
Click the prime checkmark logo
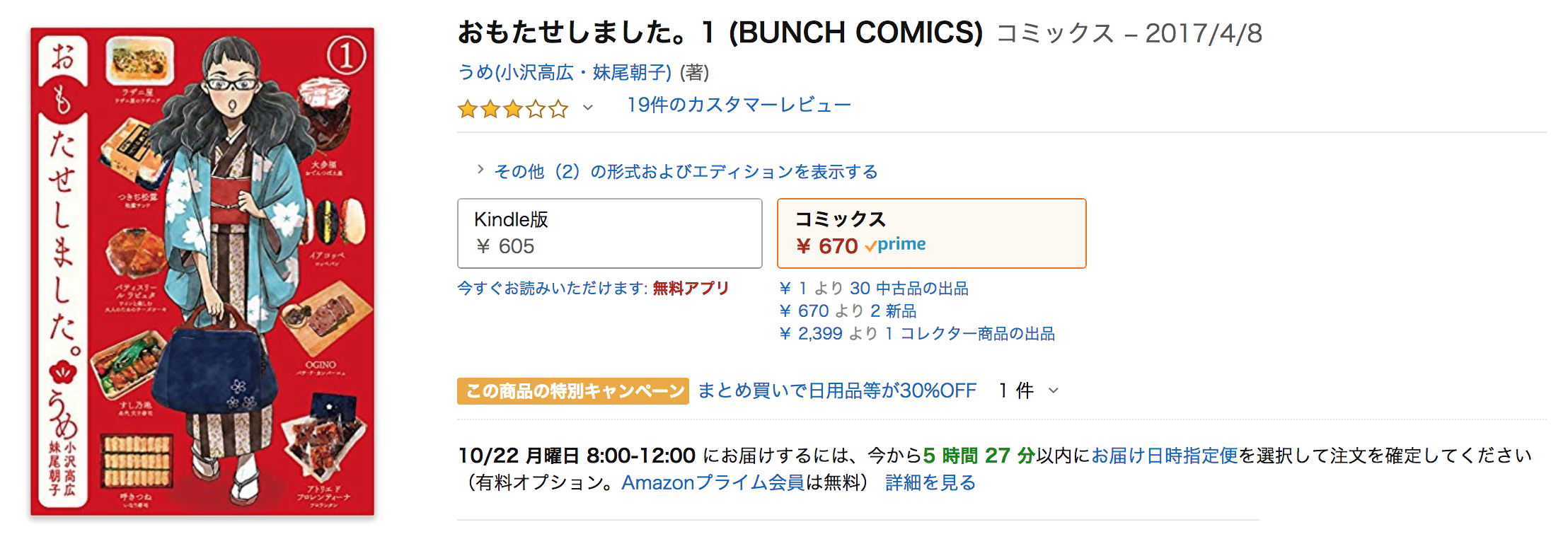point(896,245)
